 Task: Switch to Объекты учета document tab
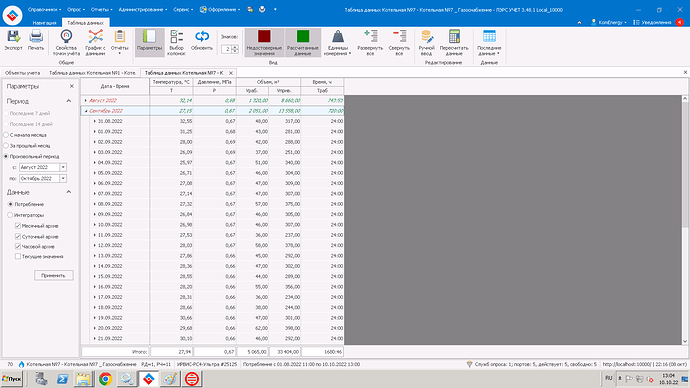[x=22, y=73]
